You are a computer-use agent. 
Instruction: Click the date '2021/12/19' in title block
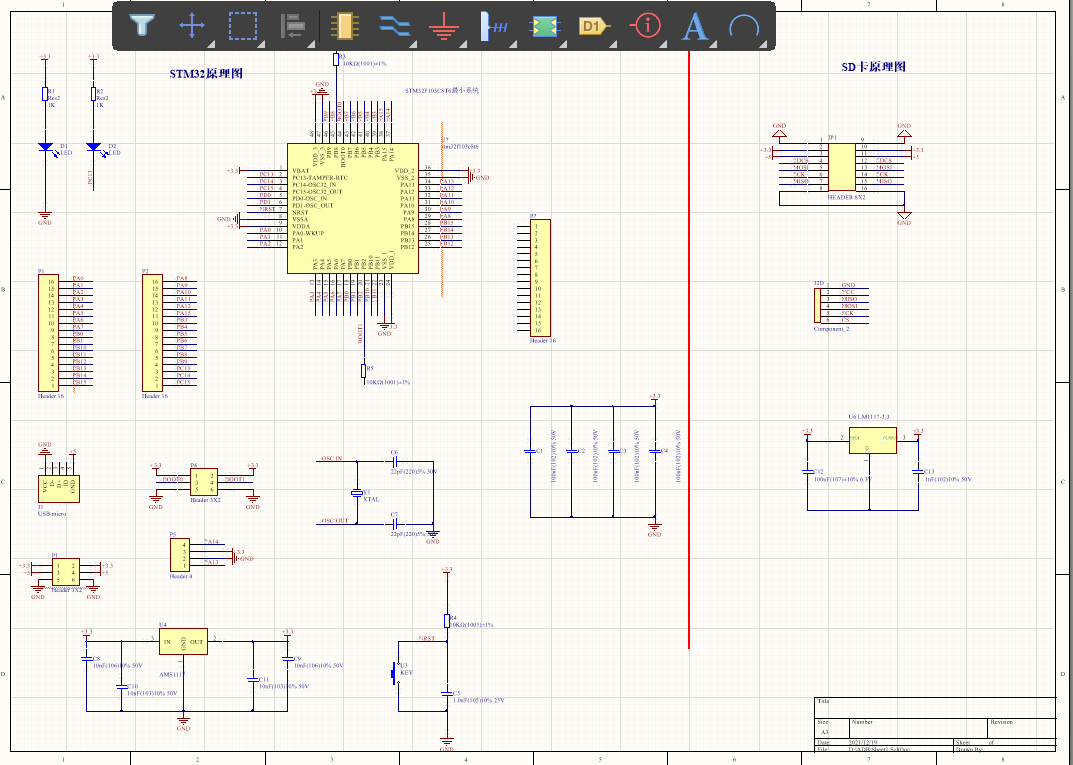point(862,742)
